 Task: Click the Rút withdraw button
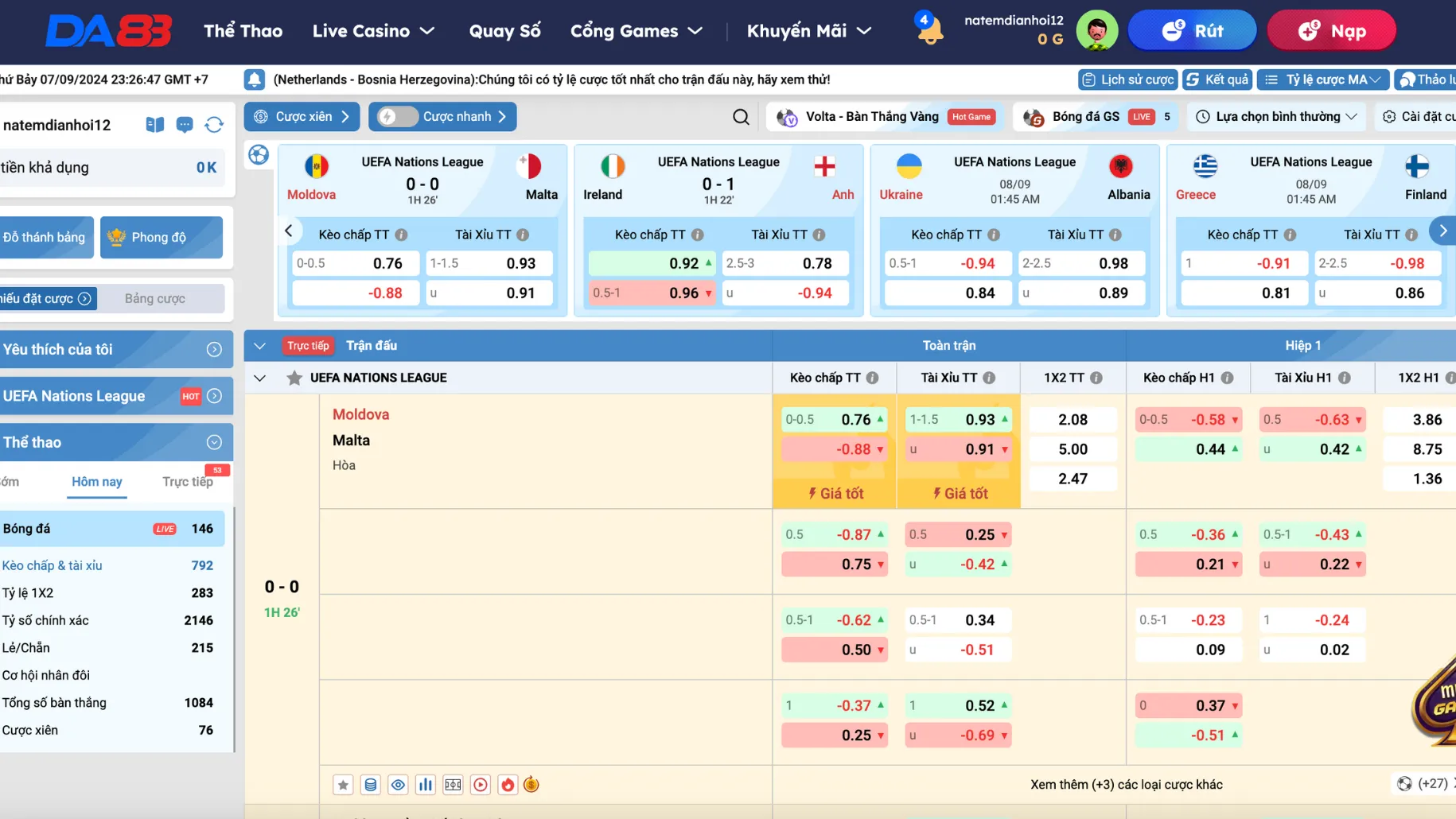(1192, 31)
